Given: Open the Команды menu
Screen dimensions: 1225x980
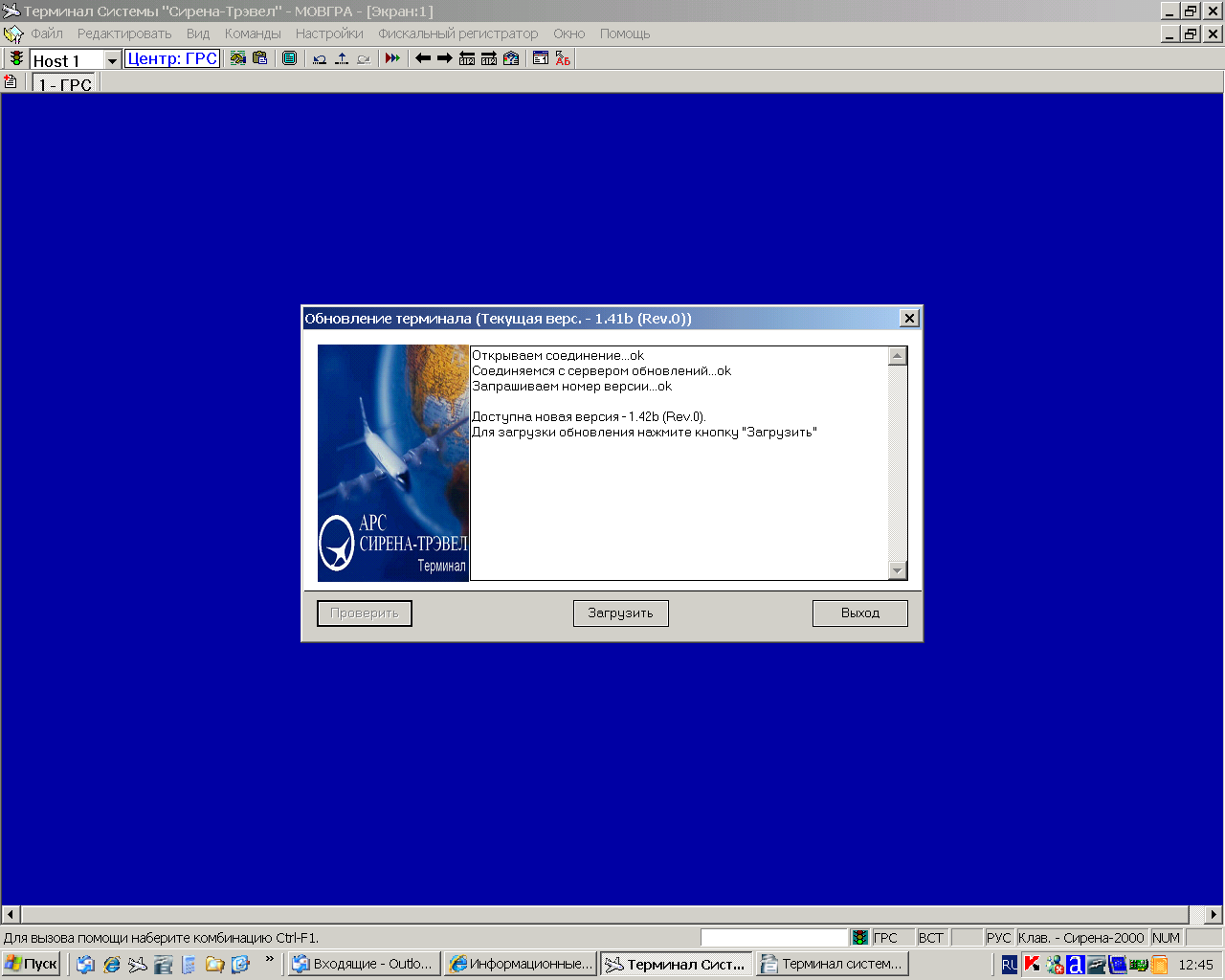Looking at the screenshot, I should [253, 33].
